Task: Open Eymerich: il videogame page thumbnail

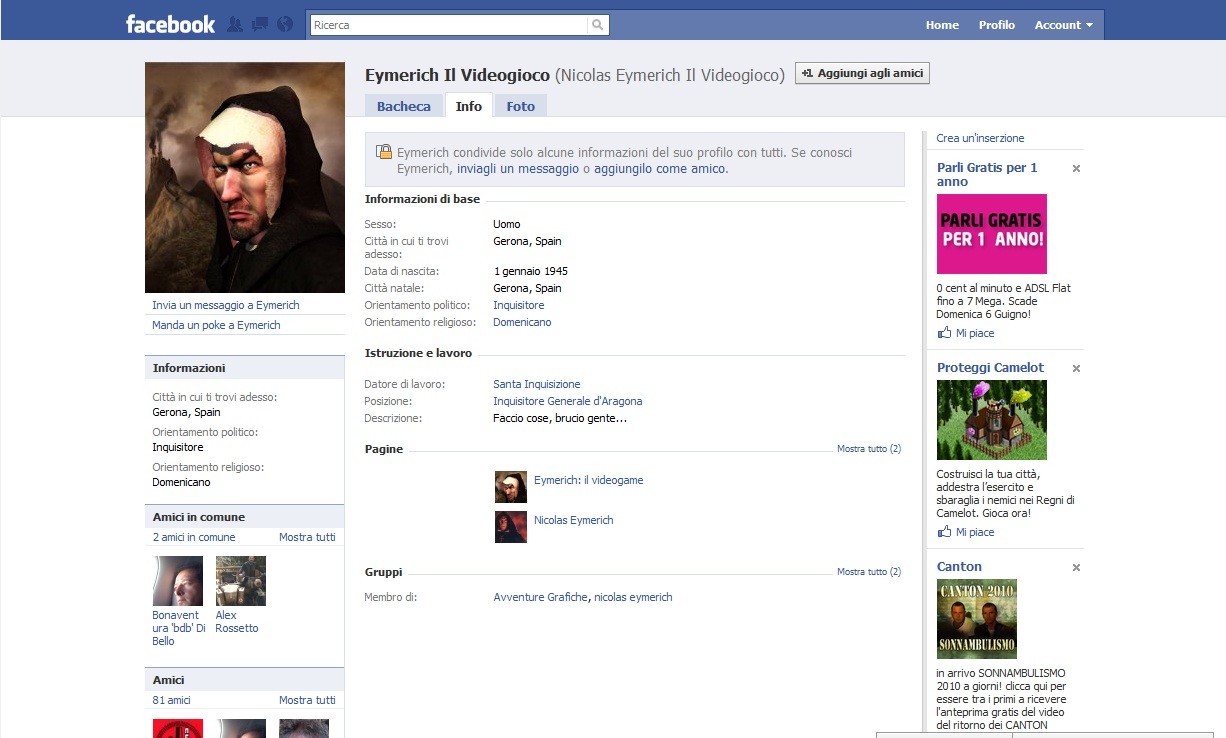Action: tap(511, 487)
